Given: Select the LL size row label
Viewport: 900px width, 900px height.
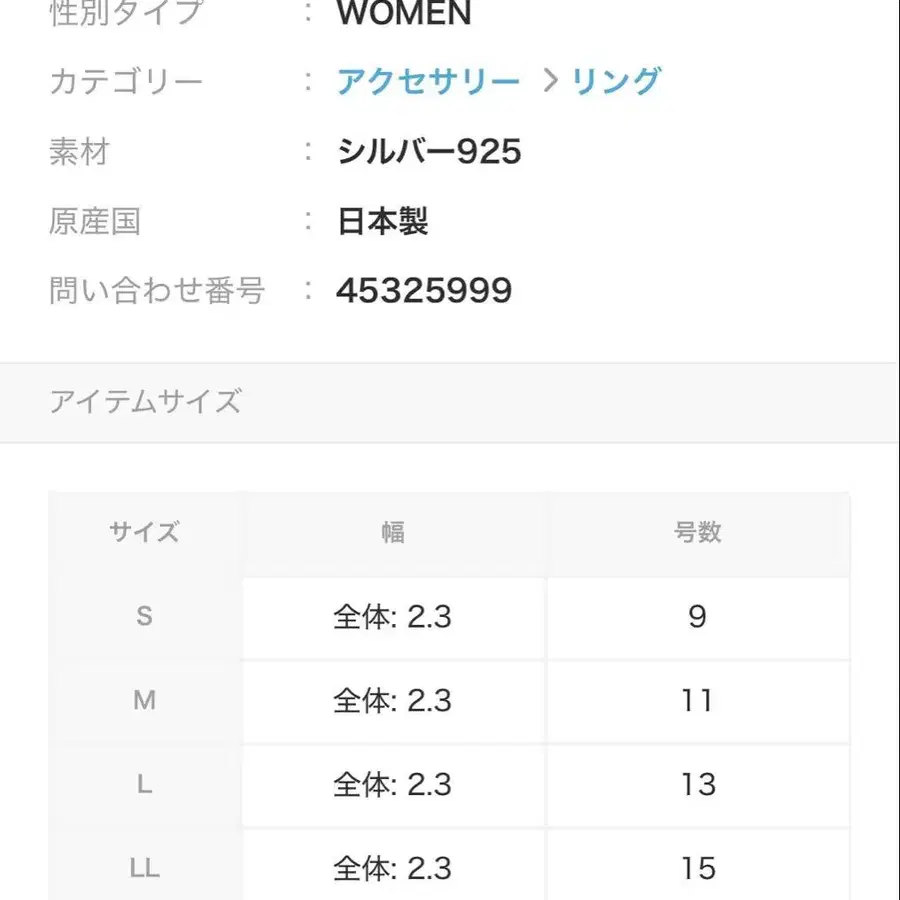Looking at the screenshot, I should click(x=145, y=868).
